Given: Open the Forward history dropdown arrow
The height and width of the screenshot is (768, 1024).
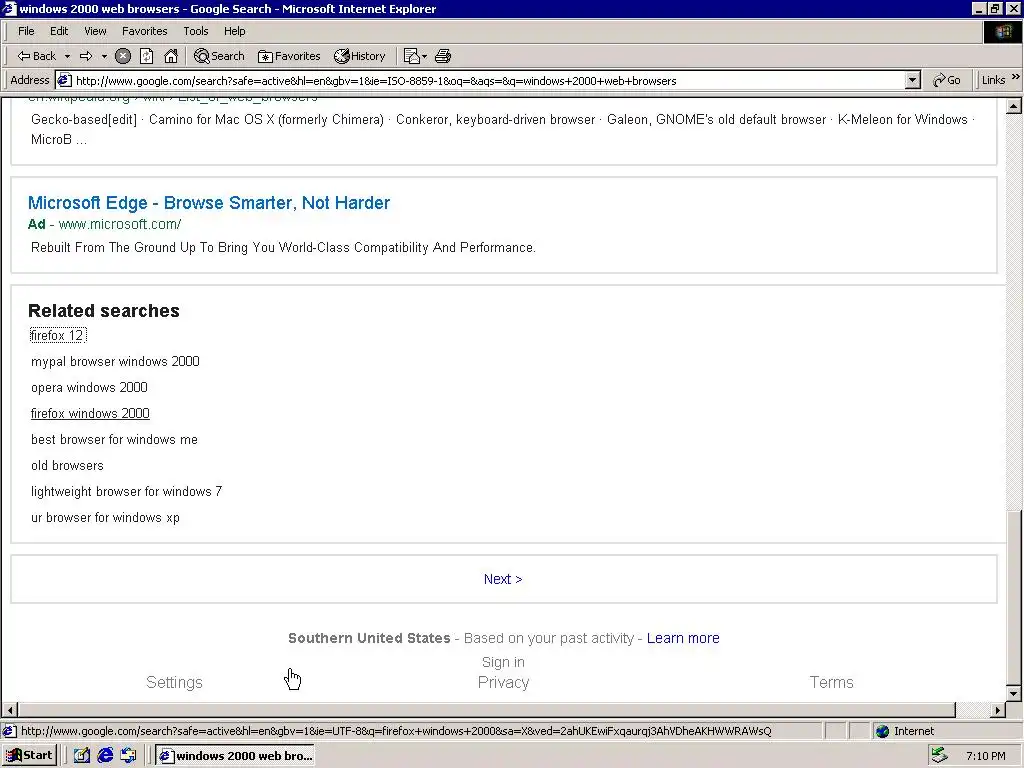Looking at the screenshot, I should [104, 56].
